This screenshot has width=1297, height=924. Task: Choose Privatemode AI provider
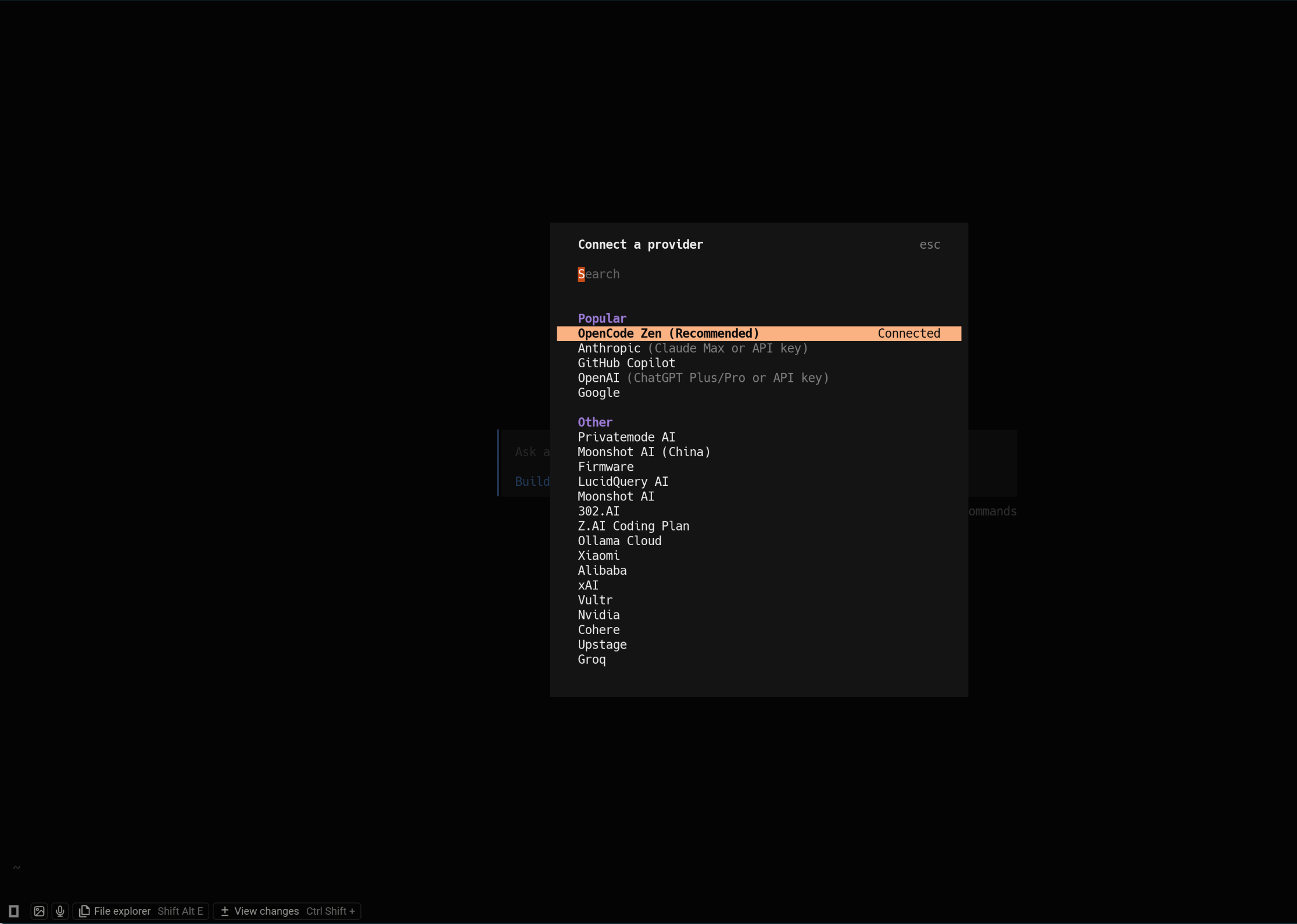626,437
